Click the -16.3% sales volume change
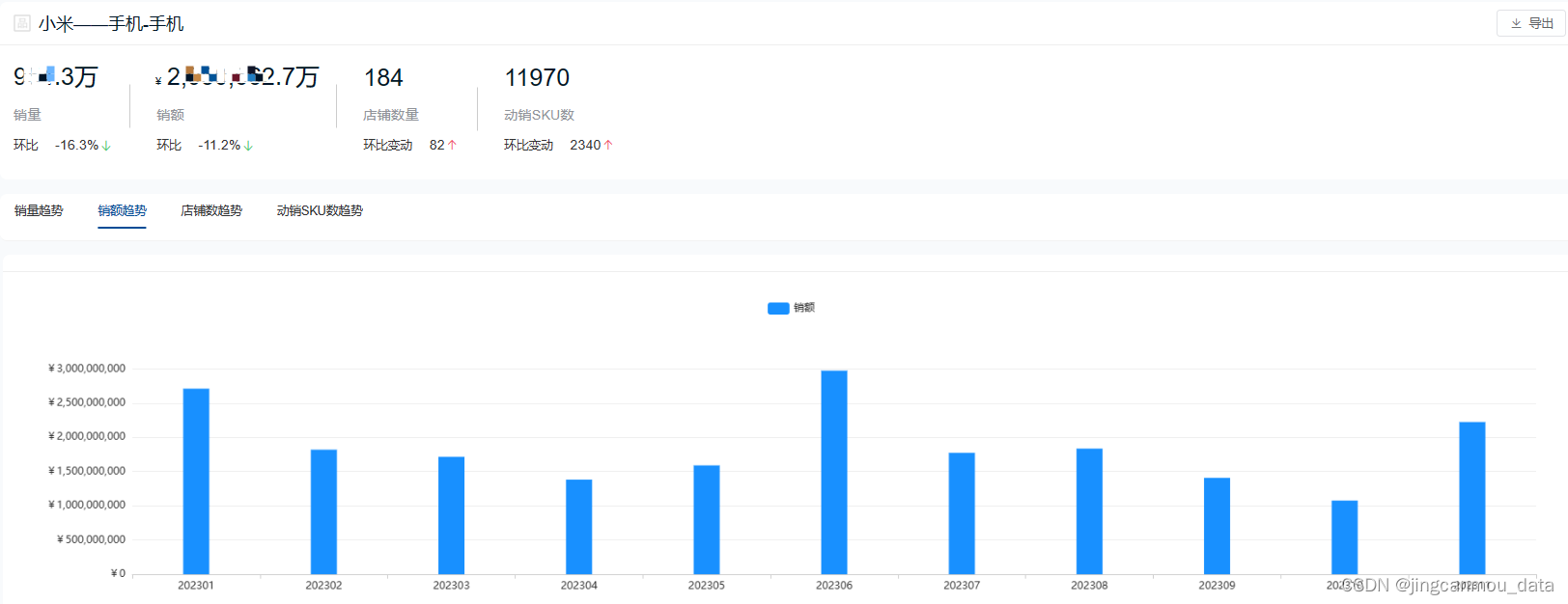 click(x=76, y=145)
